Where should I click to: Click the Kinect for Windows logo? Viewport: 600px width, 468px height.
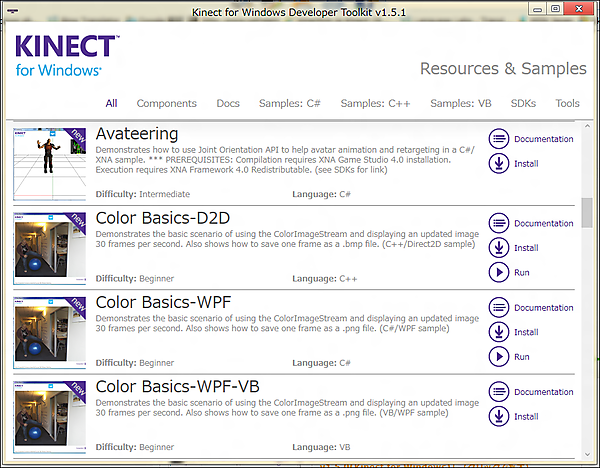(67, 56)
